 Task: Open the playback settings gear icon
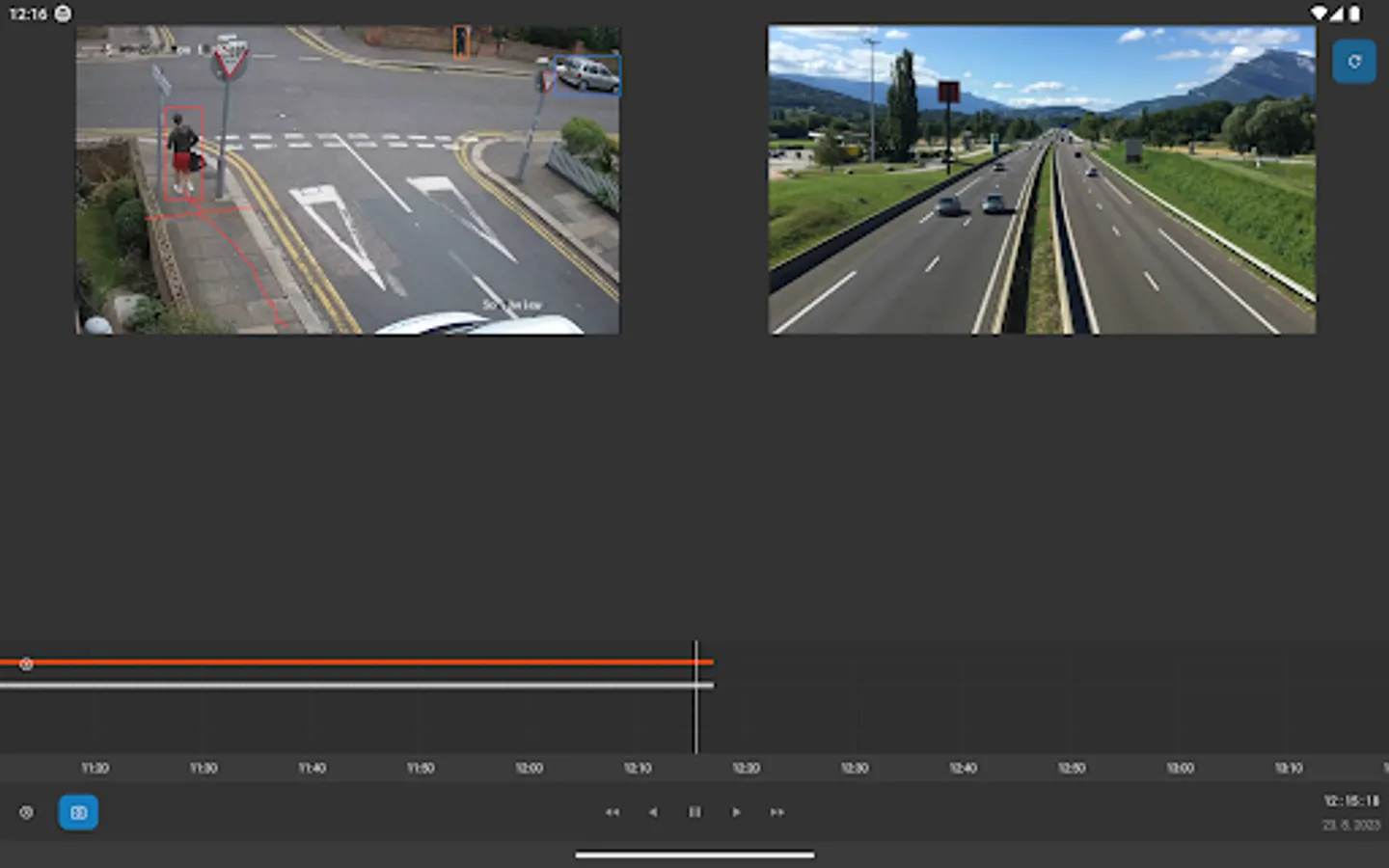[x=26, y=812]
